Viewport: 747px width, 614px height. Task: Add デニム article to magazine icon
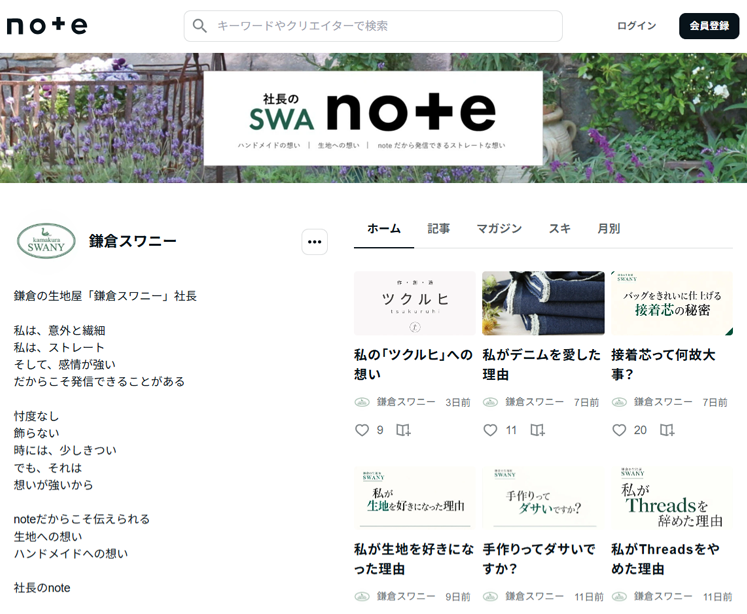pyautogui.click(x=537, y=430)
